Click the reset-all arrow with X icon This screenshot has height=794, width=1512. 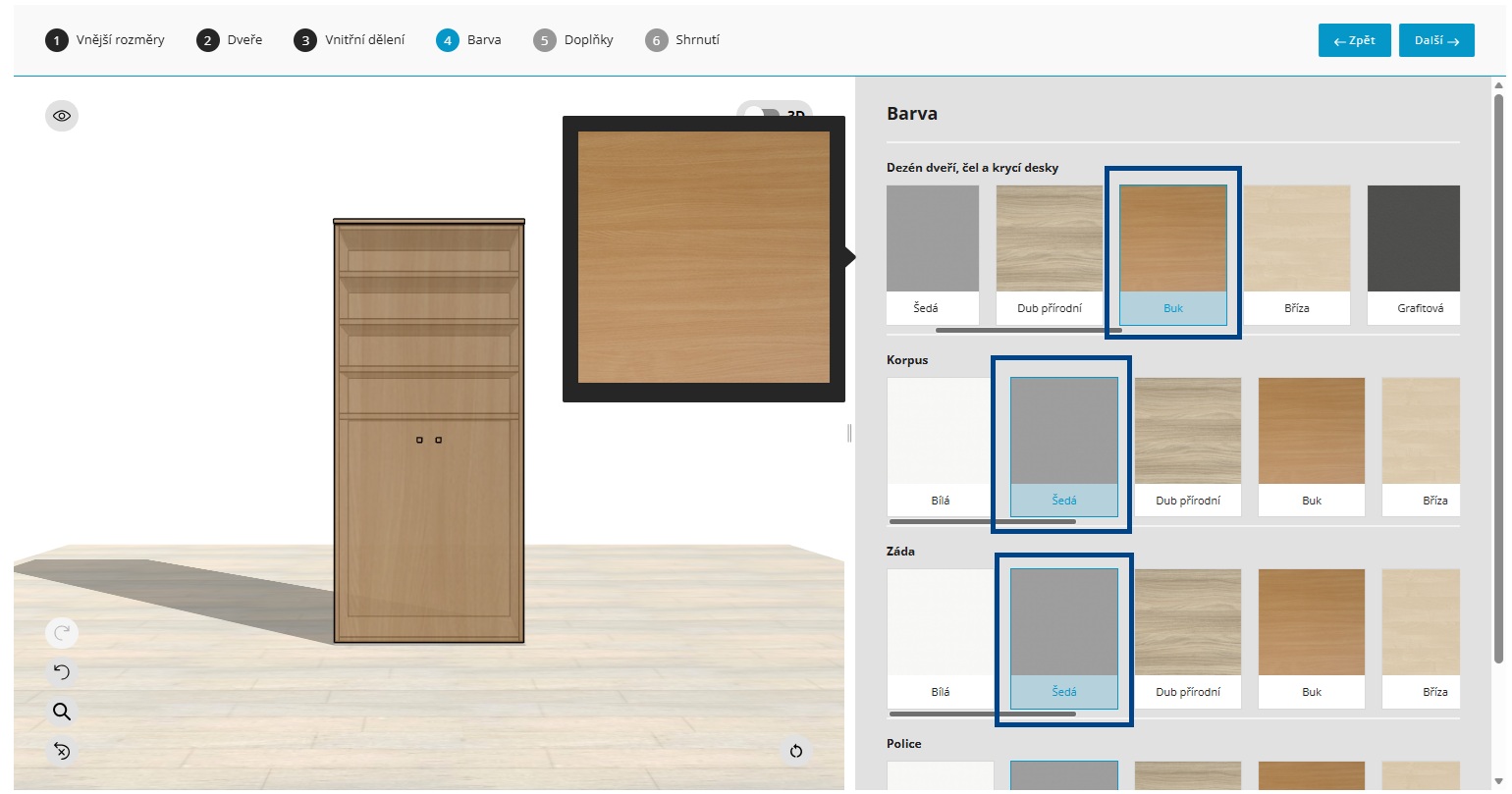click(x=62, y=751)
